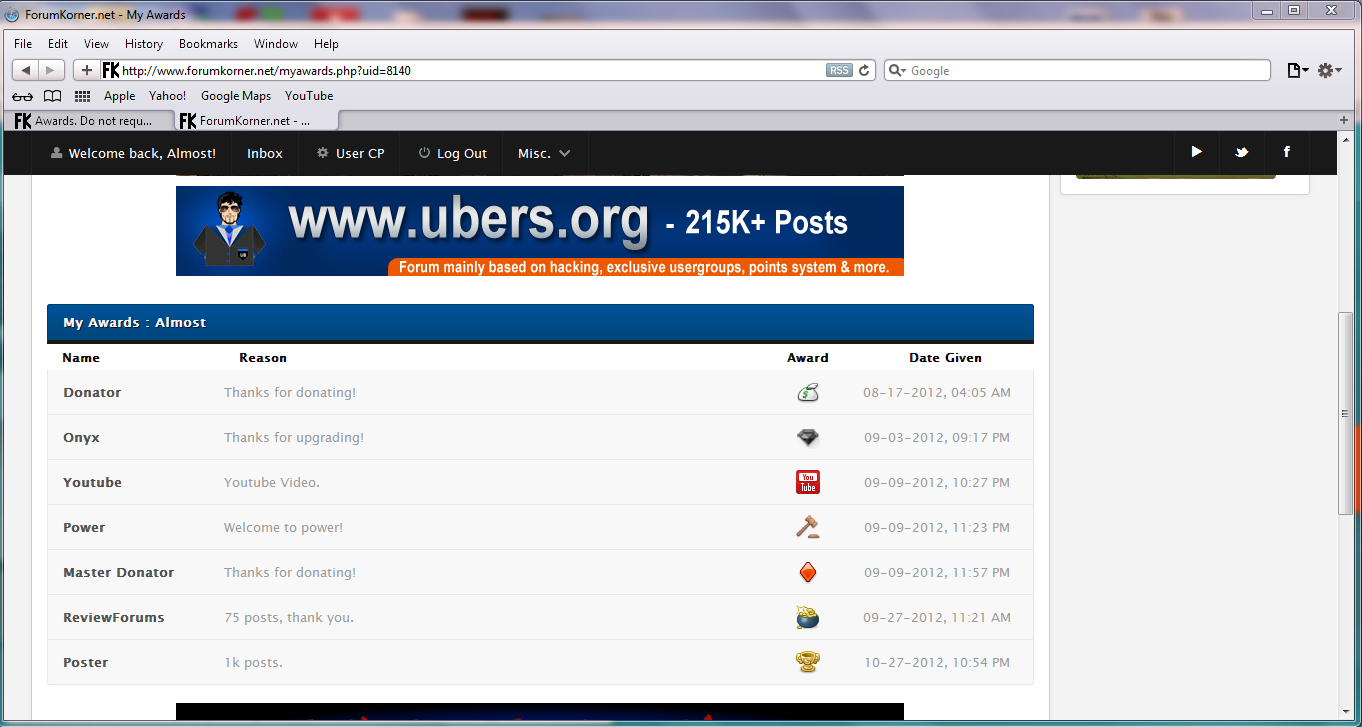The height and width of the screenshot is (727, 1362).
Task: Open the settings gear menu
Action: tap(1329, 70)
